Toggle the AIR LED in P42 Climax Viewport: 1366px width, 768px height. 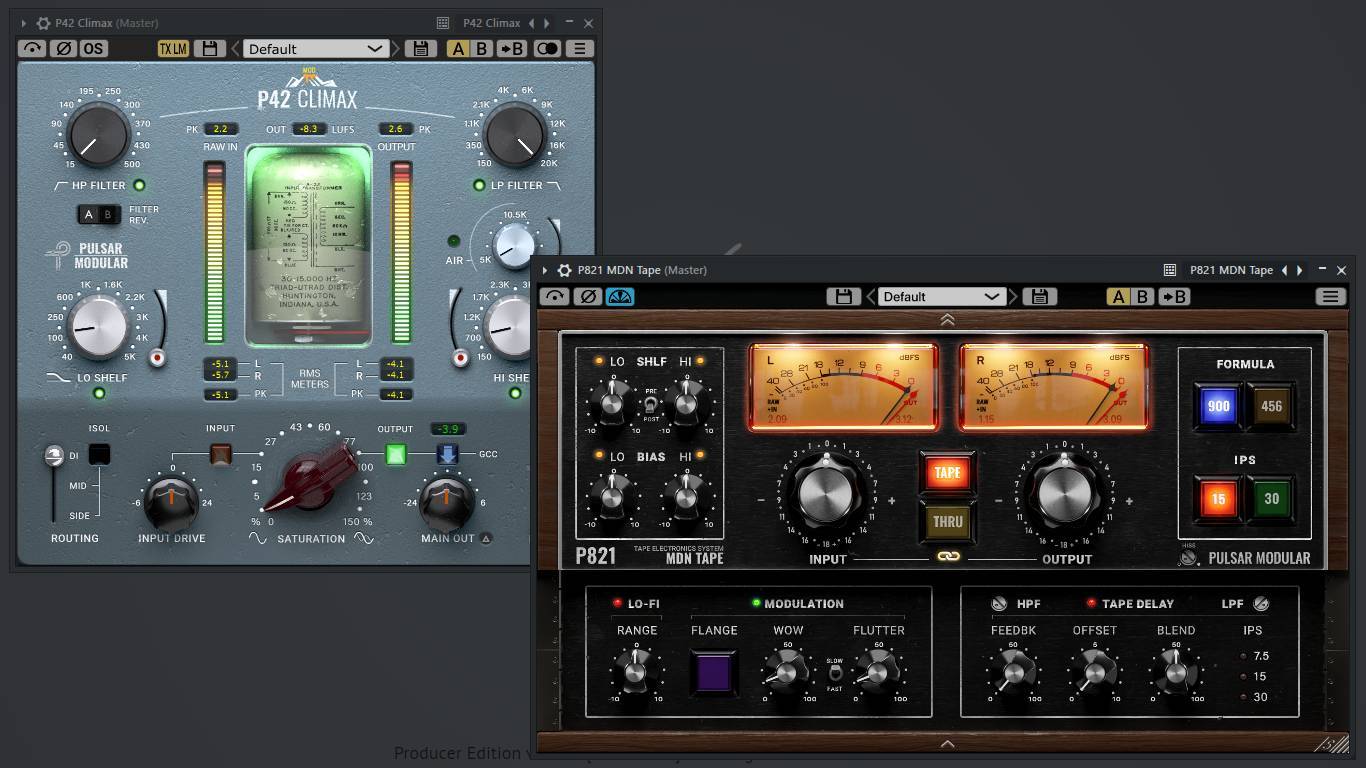[453, 241]
